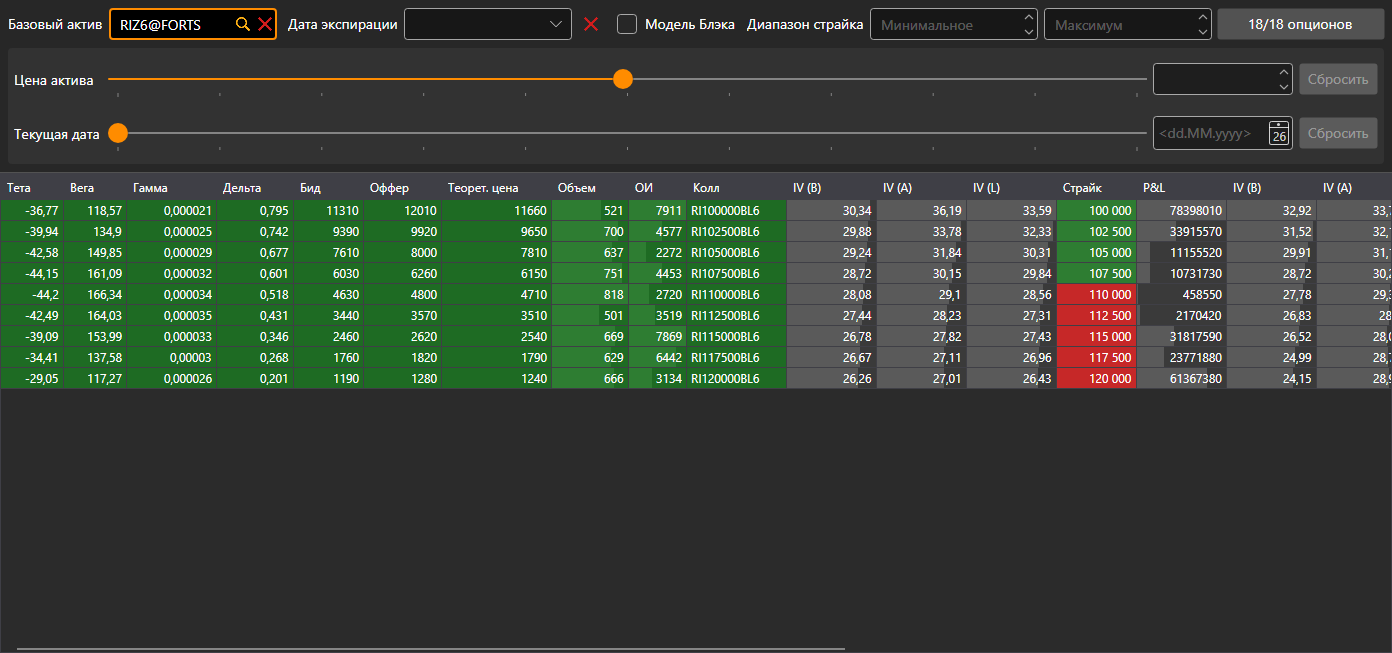
Task: Reset the asset price with Сбросить
Action: tap(1338, 79)
